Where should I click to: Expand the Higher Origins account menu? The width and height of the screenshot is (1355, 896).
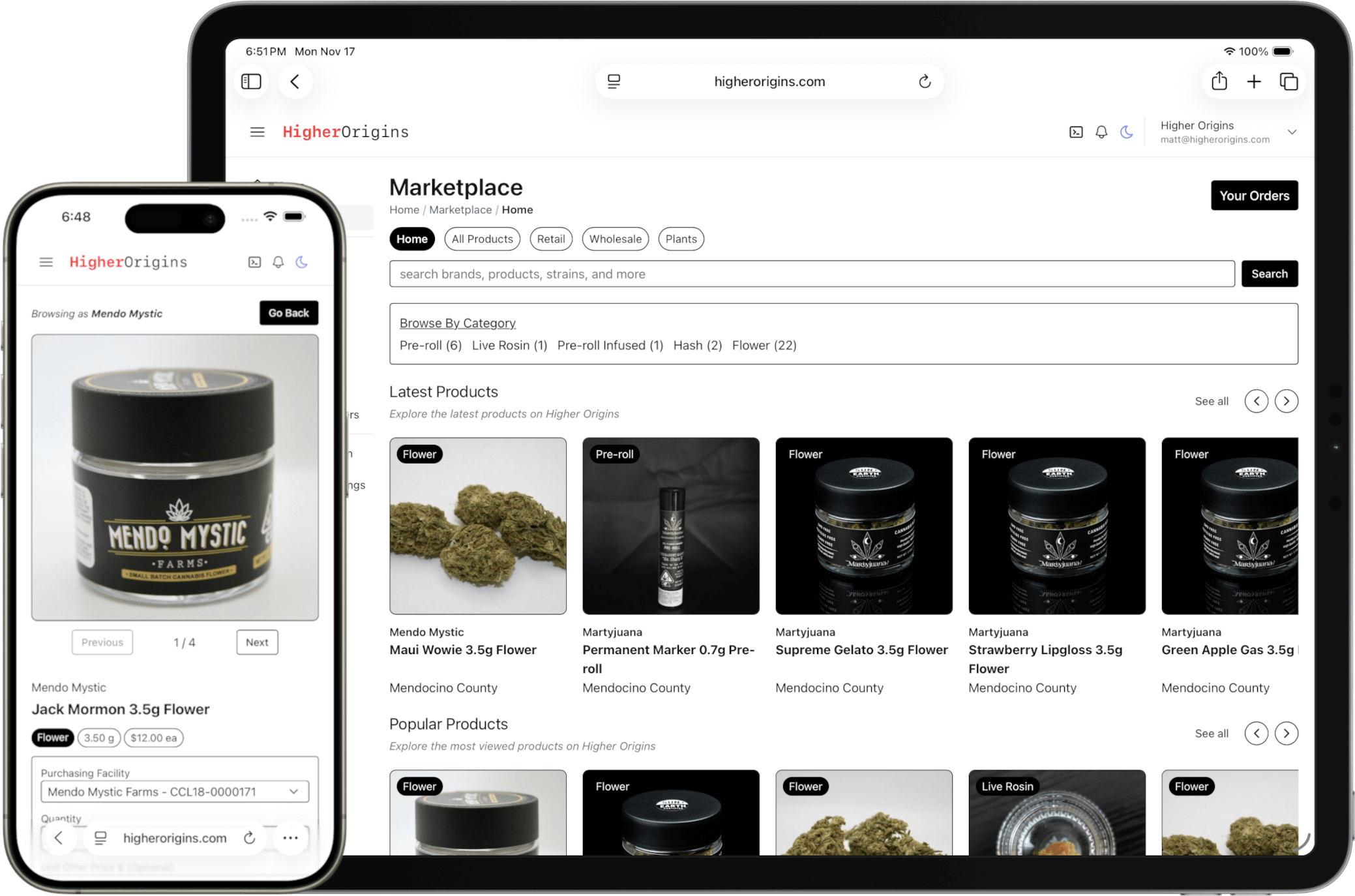pos(1293,132)
